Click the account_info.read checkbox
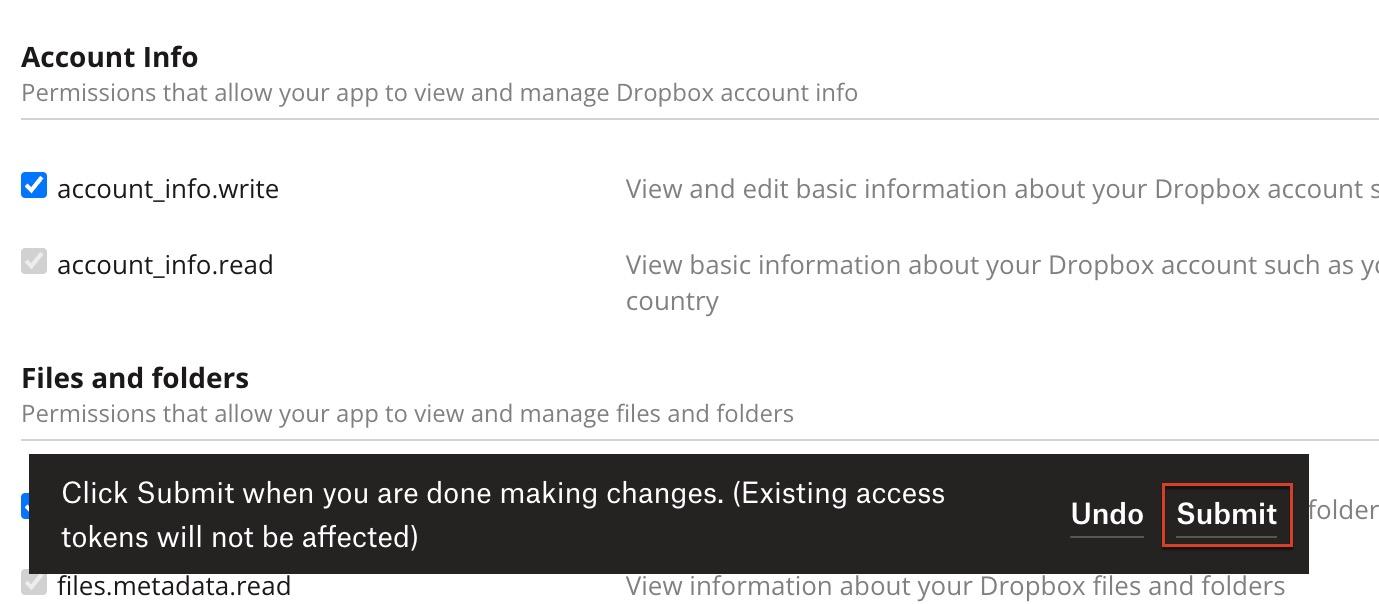This screenshot has width=1379, height=604. click(33, 262)
